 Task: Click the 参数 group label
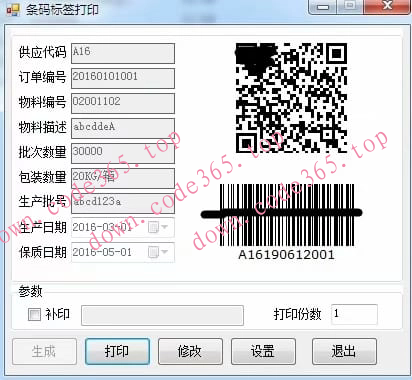click(30, 291)
